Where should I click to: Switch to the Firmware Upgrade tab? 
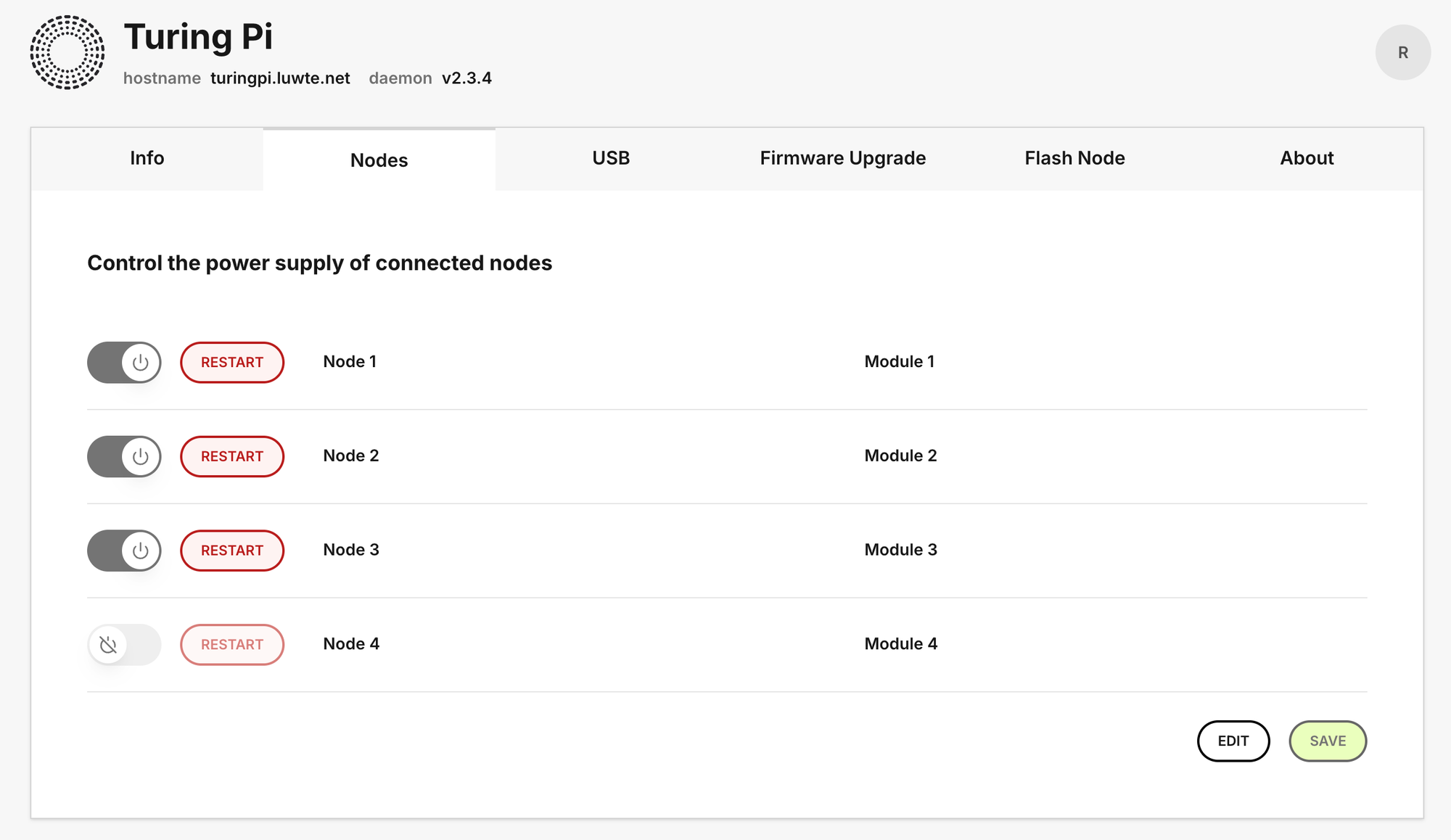[x=842, y=158]
